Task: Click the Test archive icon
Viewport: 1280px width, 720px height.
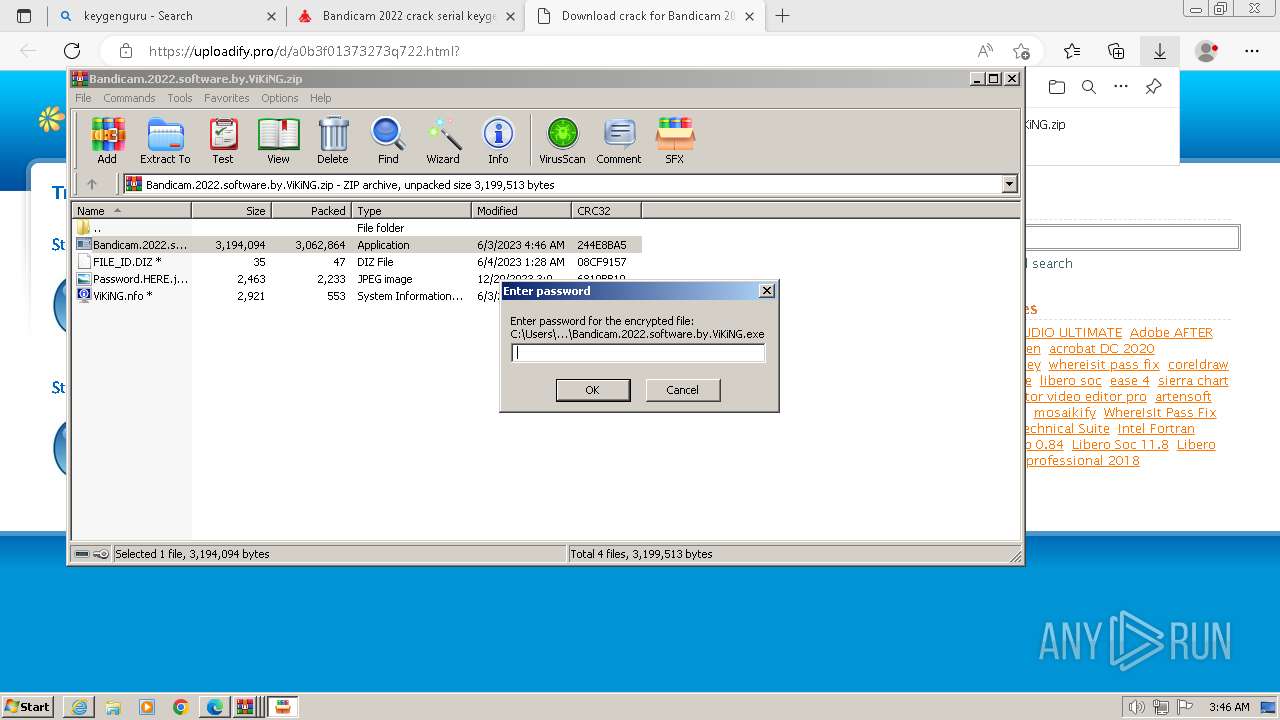Action: pyautogui.click(x=223, y=141)
